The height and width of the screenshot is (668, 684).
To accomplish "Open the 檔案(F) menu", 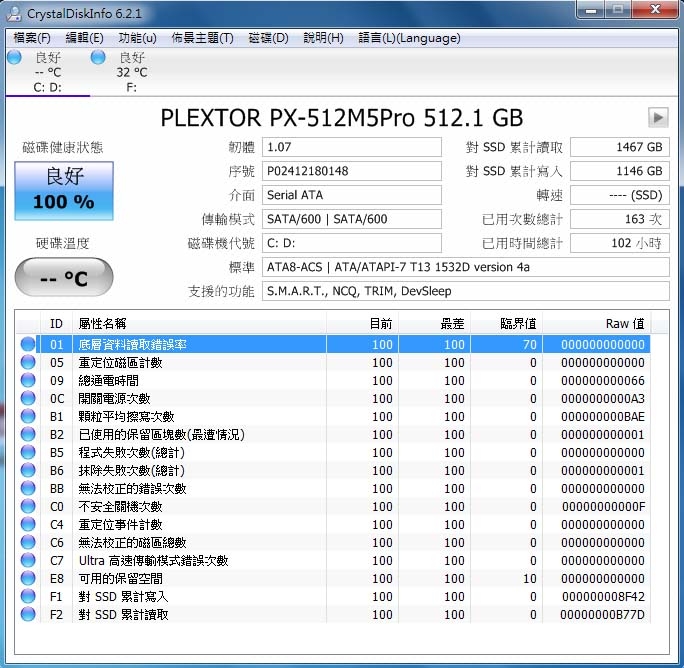I will pos(32,38).
